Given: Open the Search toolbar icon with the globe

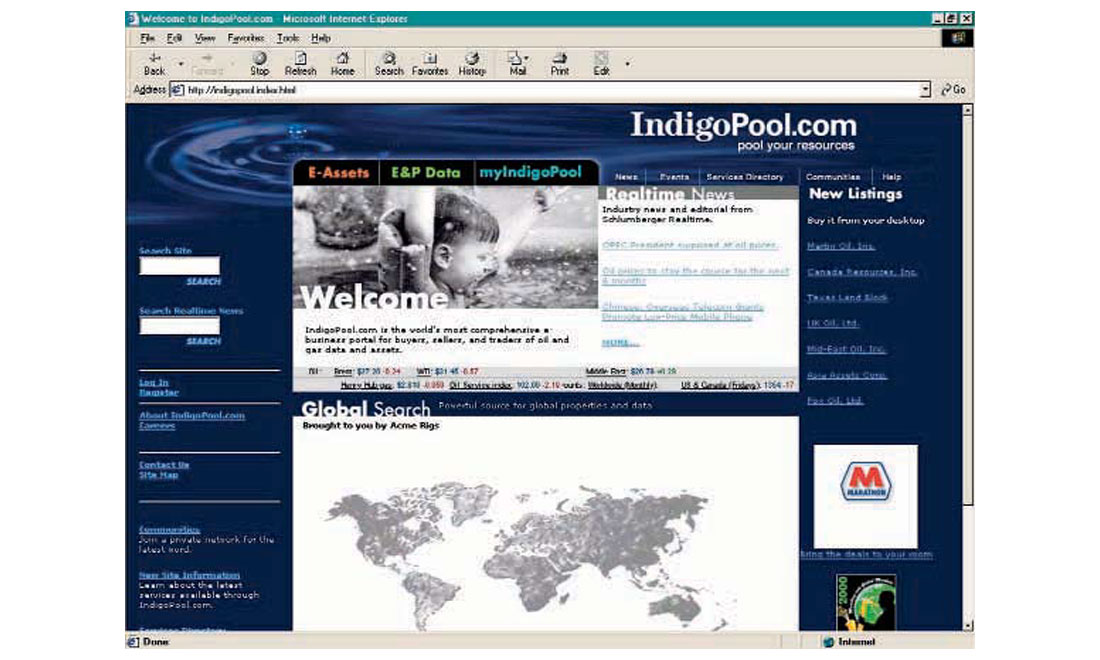Looking at the screenshot, I should click(389, 58).
